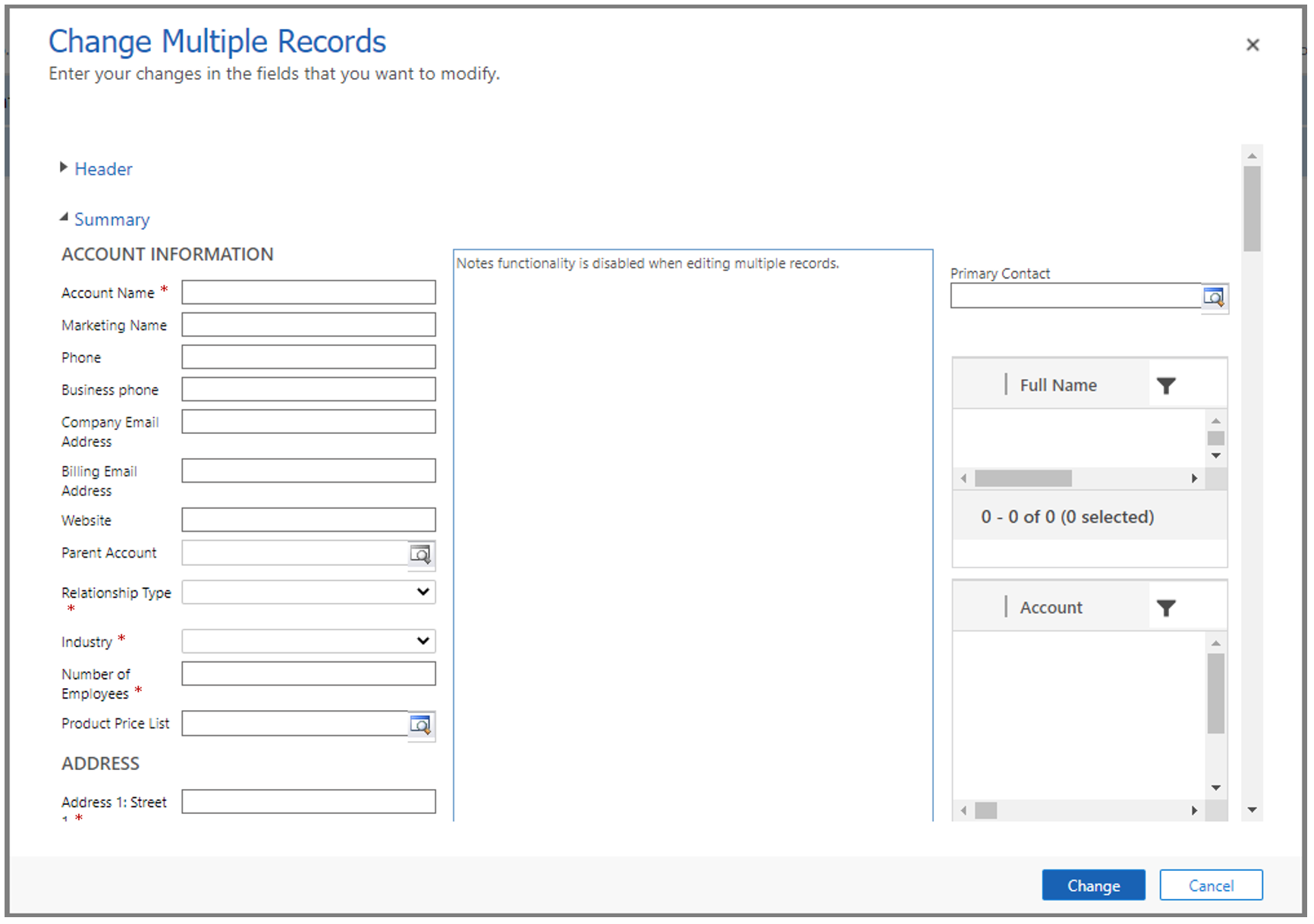
Task: Click the Business phone input field
Action: 309,389
